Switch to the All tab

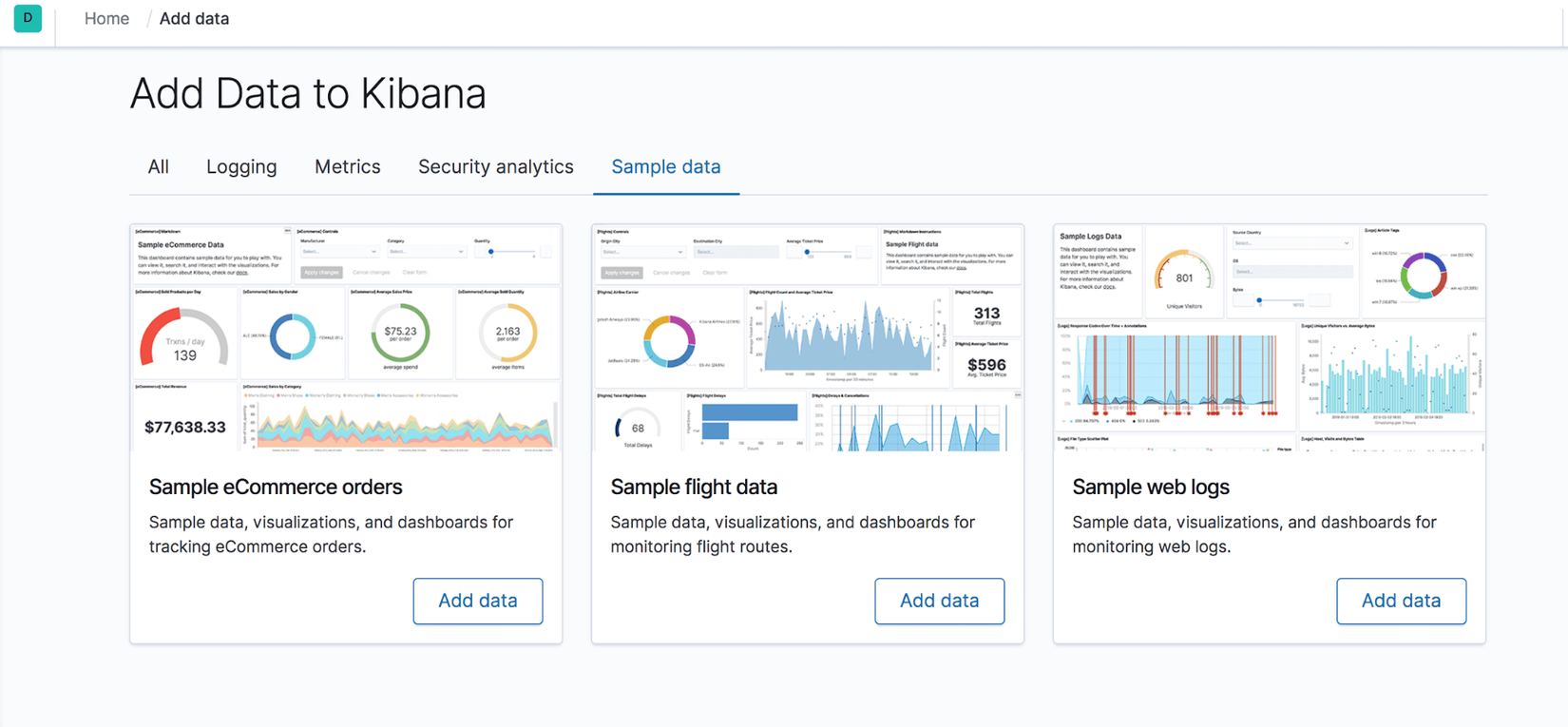click(x=159, y=167)
